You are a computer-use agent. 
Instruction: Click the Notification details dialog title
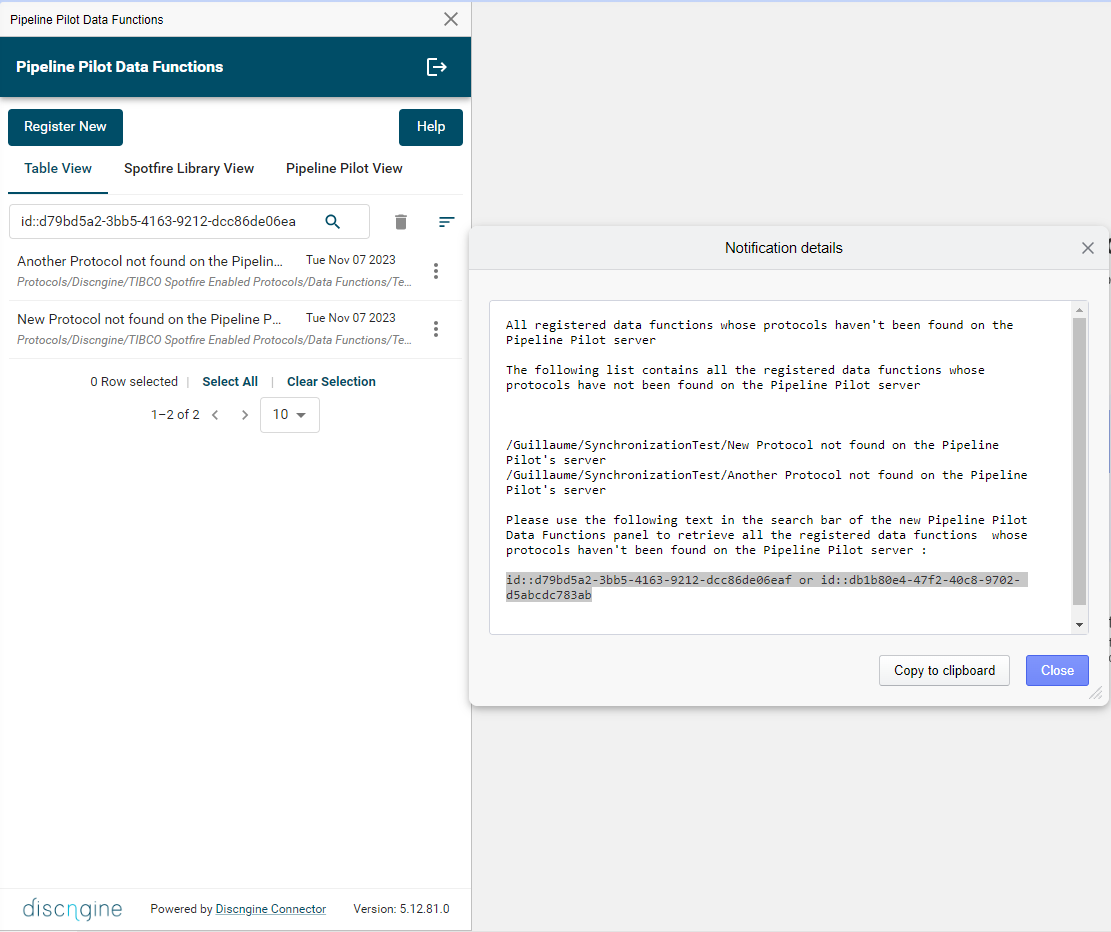click(x=784, y=248)
